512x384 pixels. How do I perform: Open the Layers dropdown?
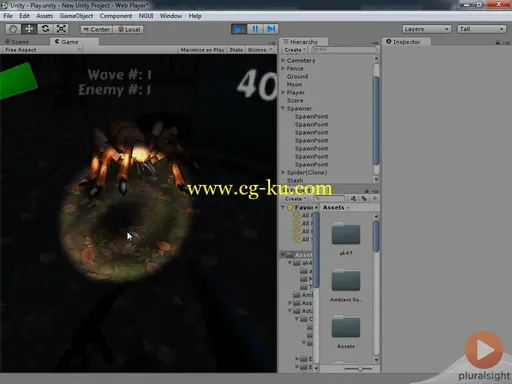(x=426, y=29)
